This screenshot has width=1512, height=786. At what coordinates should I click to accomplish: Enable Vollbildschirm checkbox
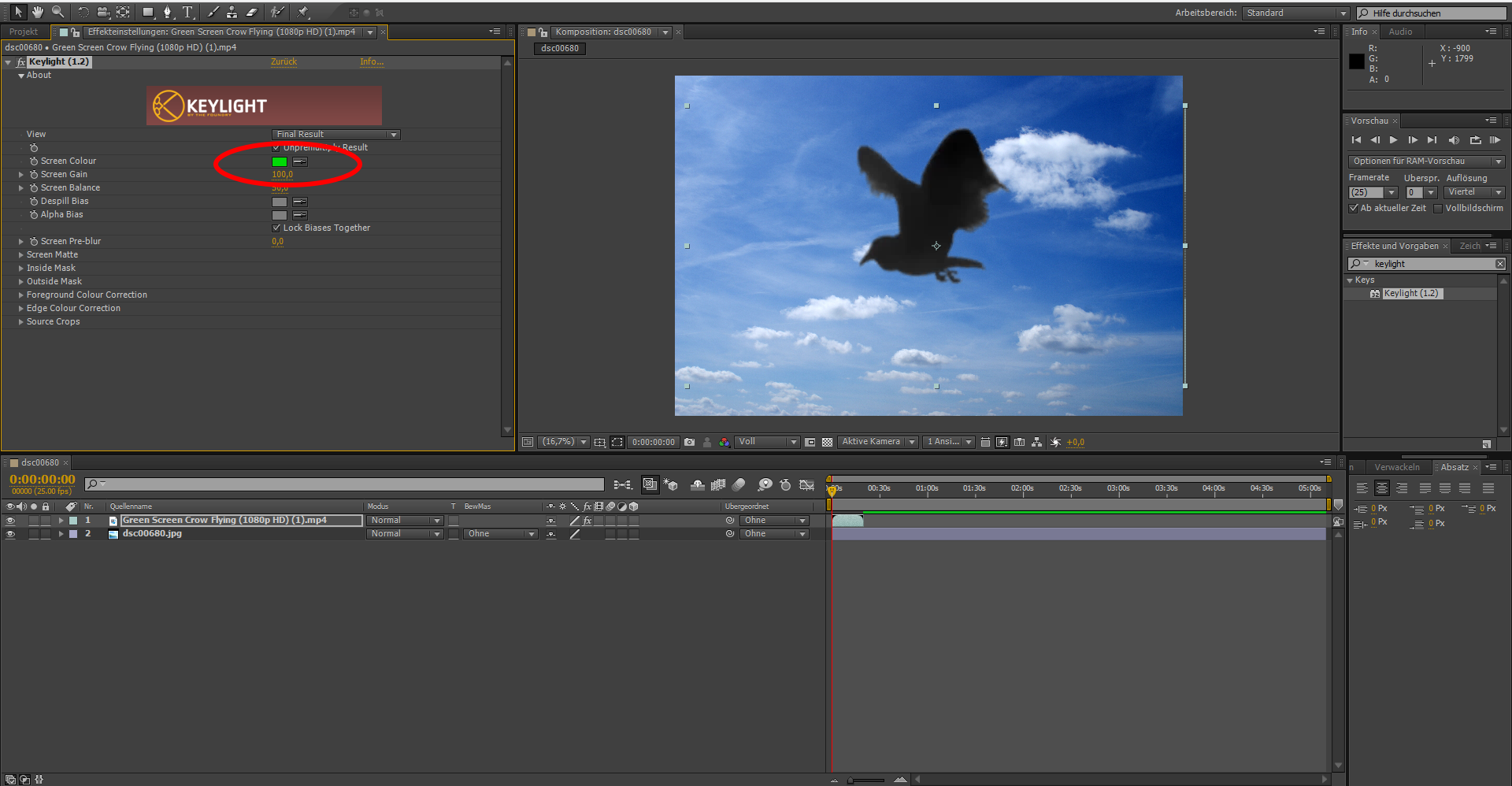[x=1438, y=208]
